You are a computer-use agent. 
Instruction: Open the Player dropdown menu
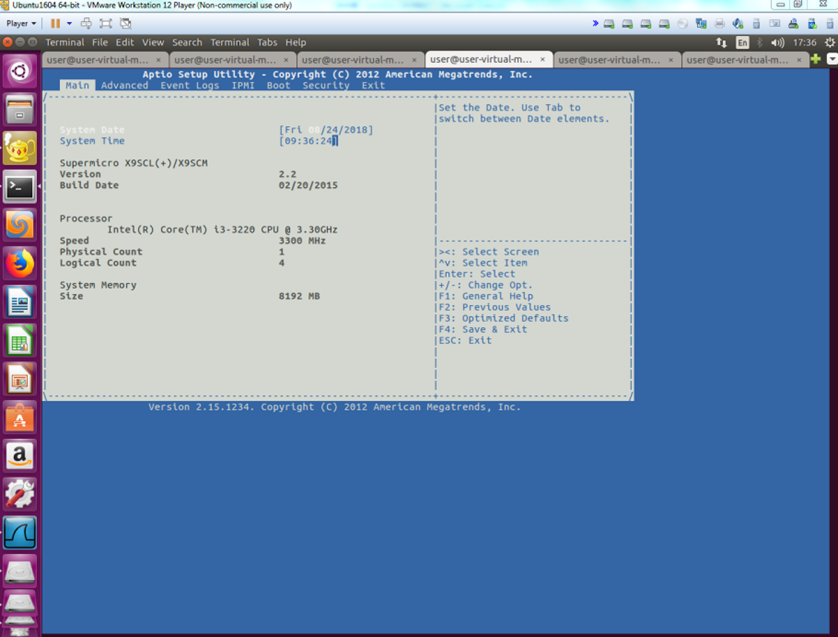pyautogui.click(x=21, y=23)
